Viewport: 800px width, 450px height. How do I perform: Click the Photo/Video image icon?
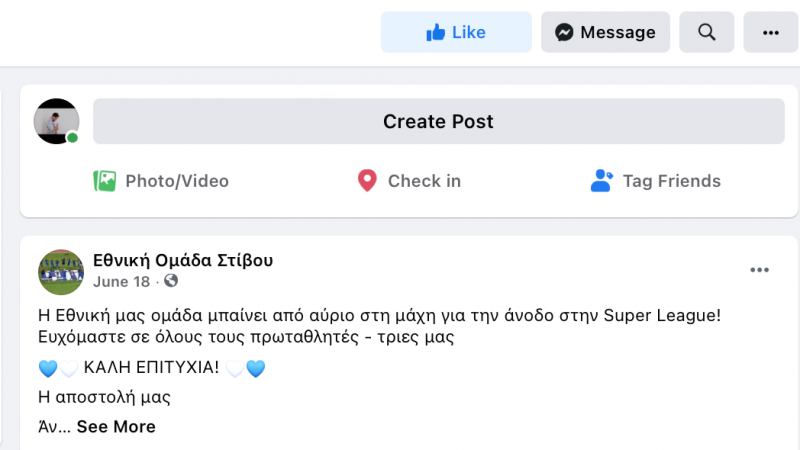click(105, 181)
